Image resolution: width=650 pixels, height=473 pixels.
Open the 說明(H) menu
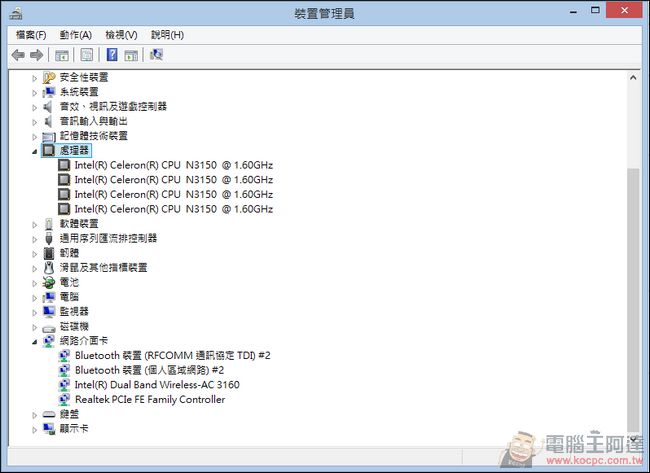(x=167, y=35)
